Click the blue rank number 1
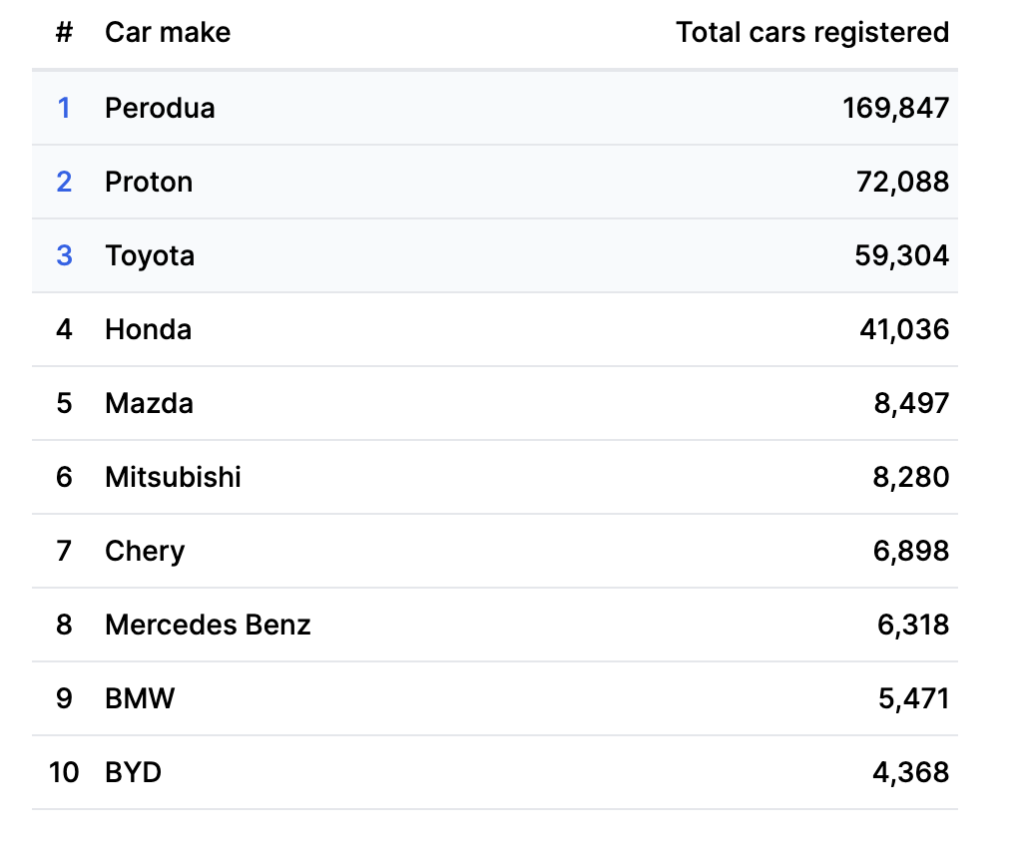Screen dimensions: 1024x852 point(64,107)
